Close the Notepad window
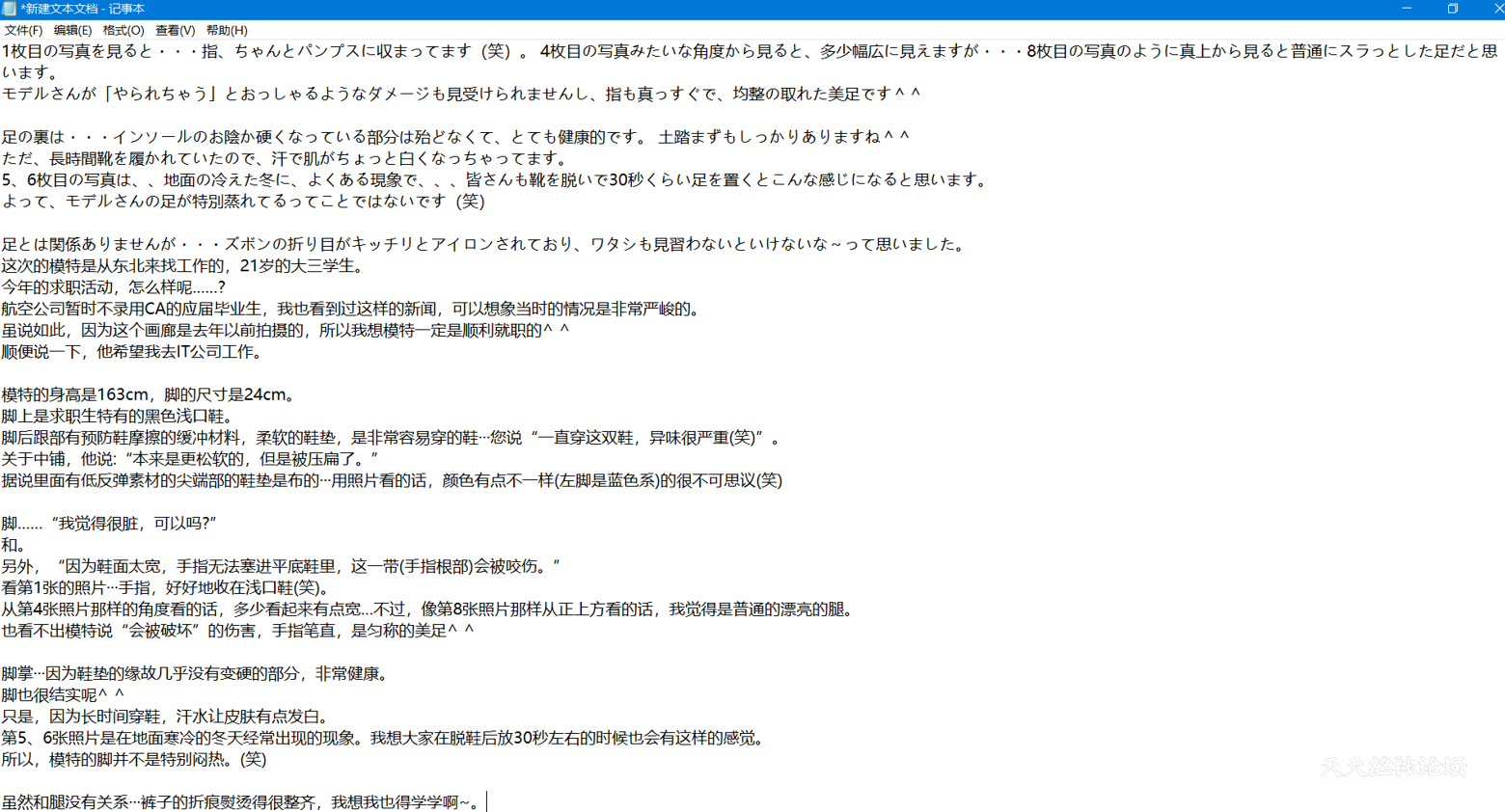This screenshot has width=1505, height=812. [x=1496, y=9]
